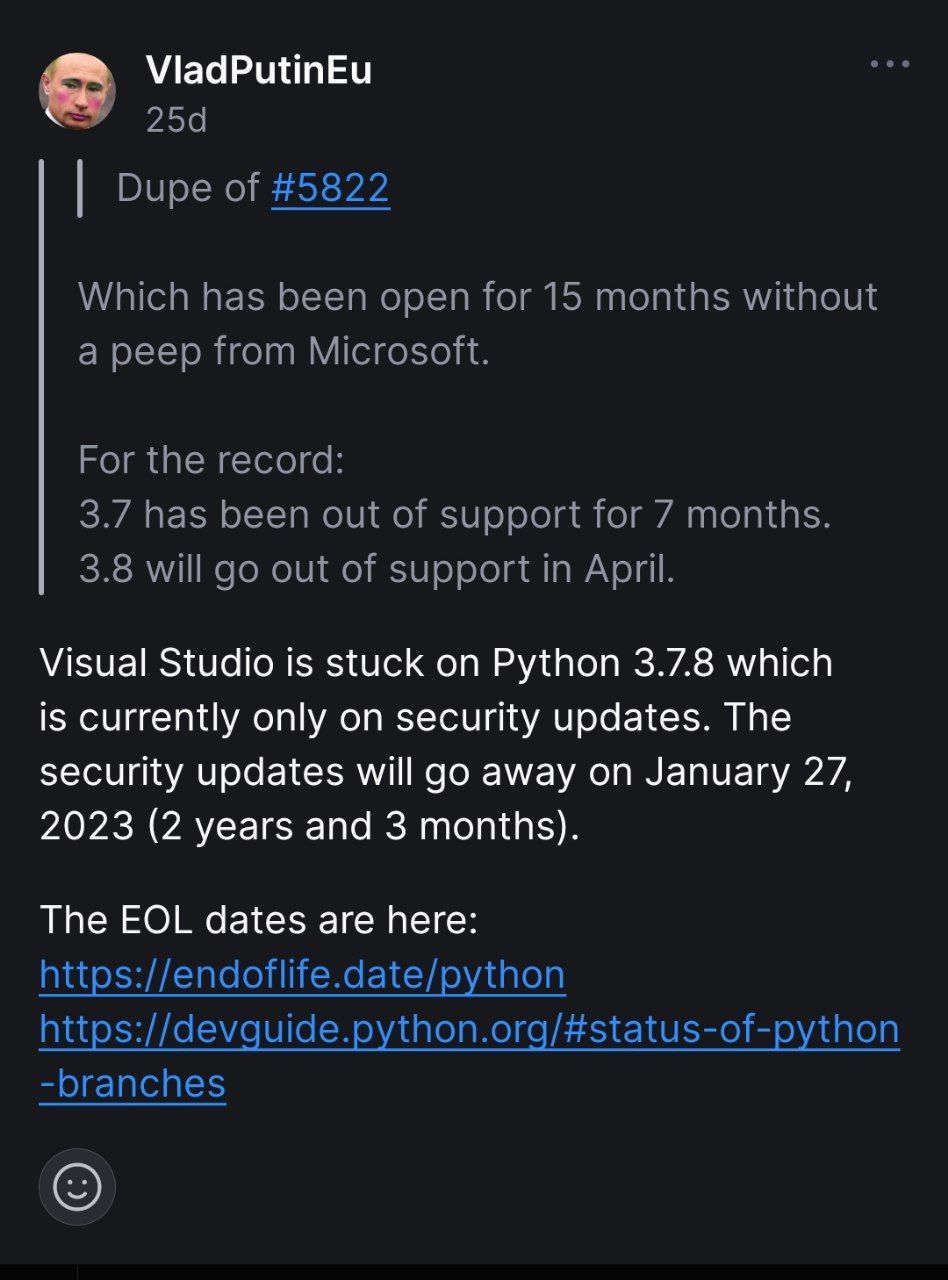948x1280 pixels.
Task: Open the VladPutinEu username profile
Action: point(259,70)
